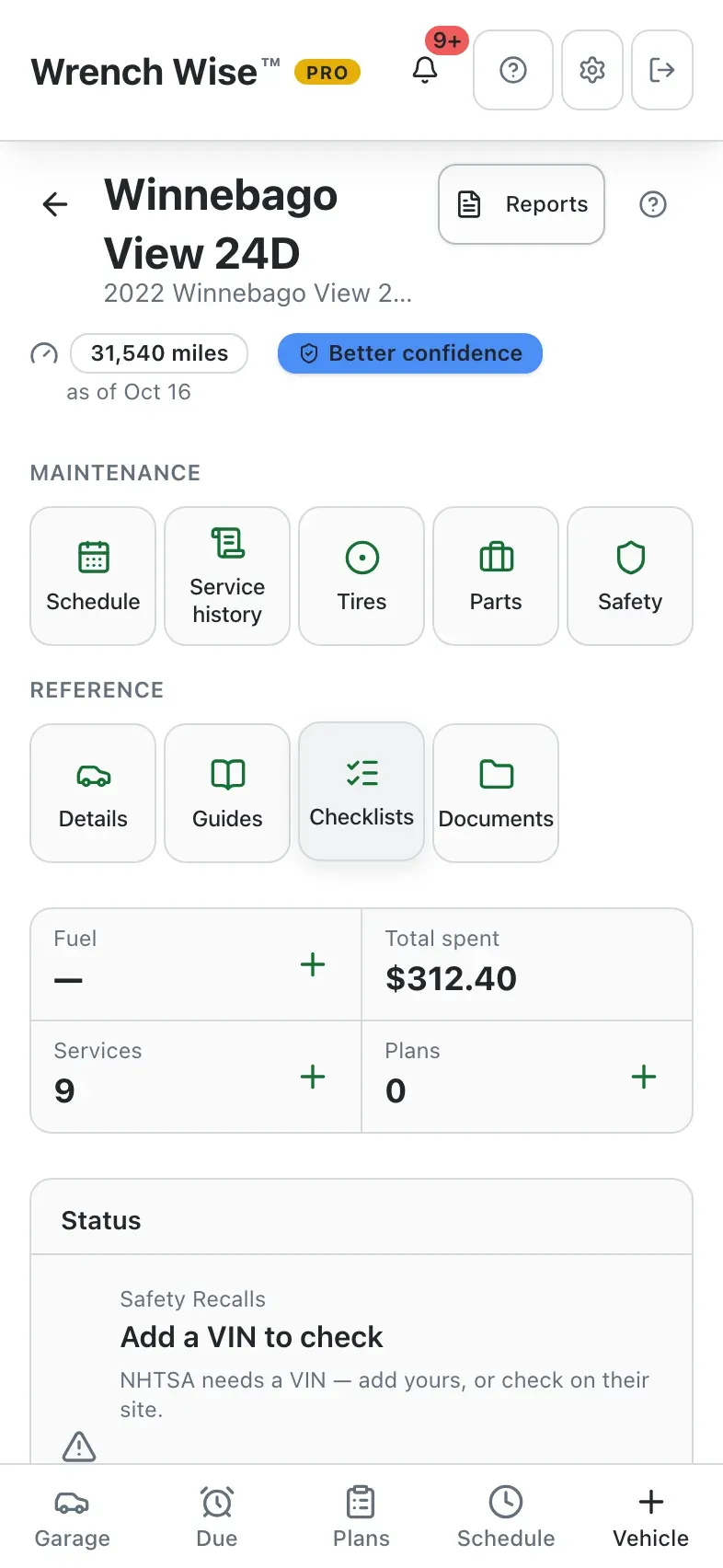Click the Winnebago View 24D title

pos(221,224)
